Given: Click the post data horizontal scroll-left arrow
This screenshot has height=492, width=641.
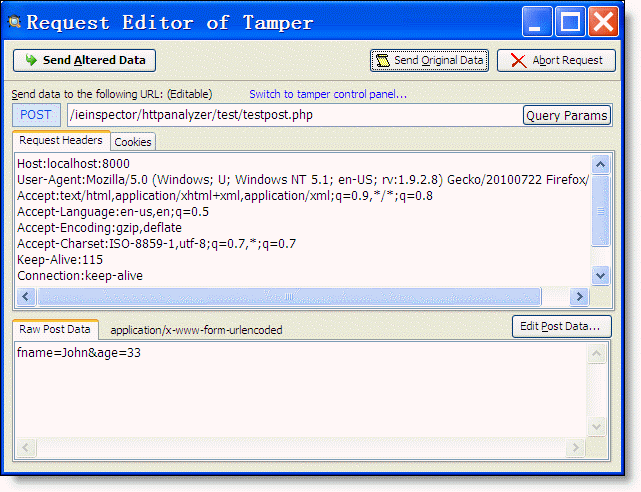Looking at the screenshot, I should [x=25, y=447].
